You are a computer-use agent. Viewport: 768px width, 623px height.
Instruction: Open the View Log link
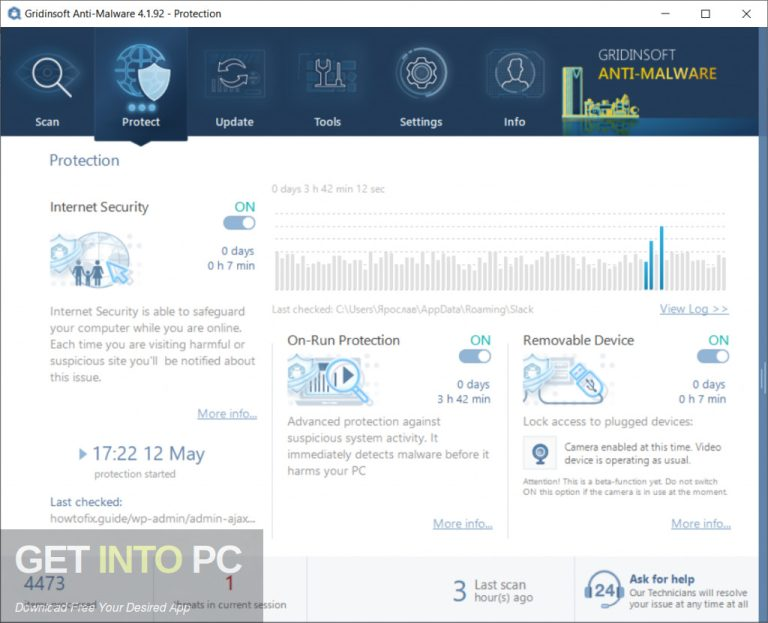694,309
